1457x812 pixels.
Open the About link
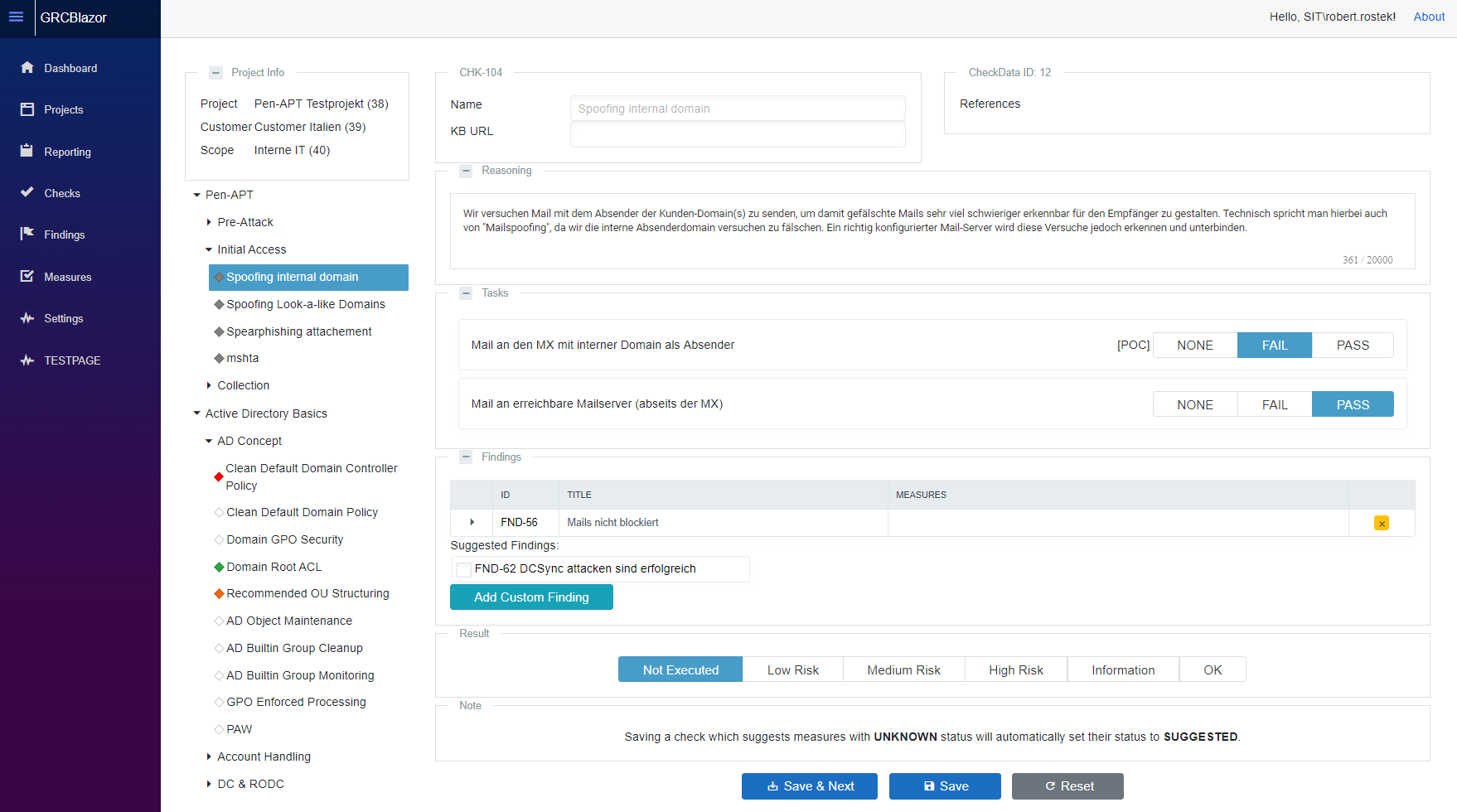(1429, 17)
